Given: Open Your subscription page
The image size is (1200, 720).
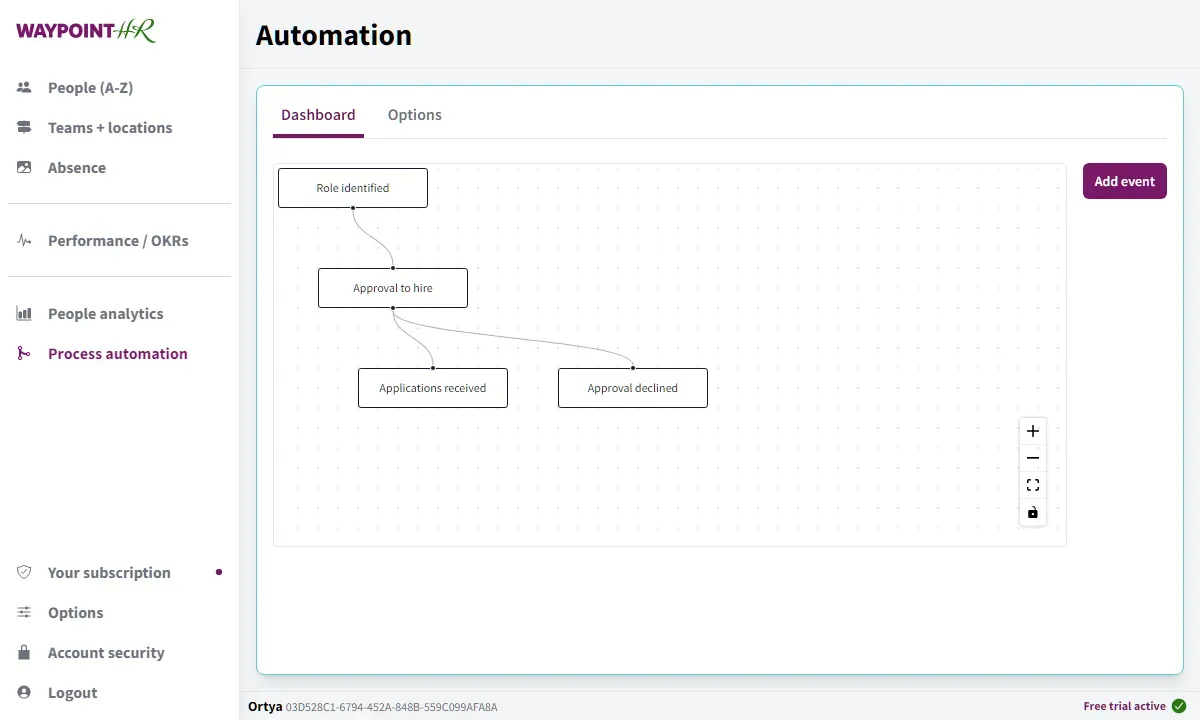Looking at the screenshot, I should pyautogui.click(x=108, y=572).
